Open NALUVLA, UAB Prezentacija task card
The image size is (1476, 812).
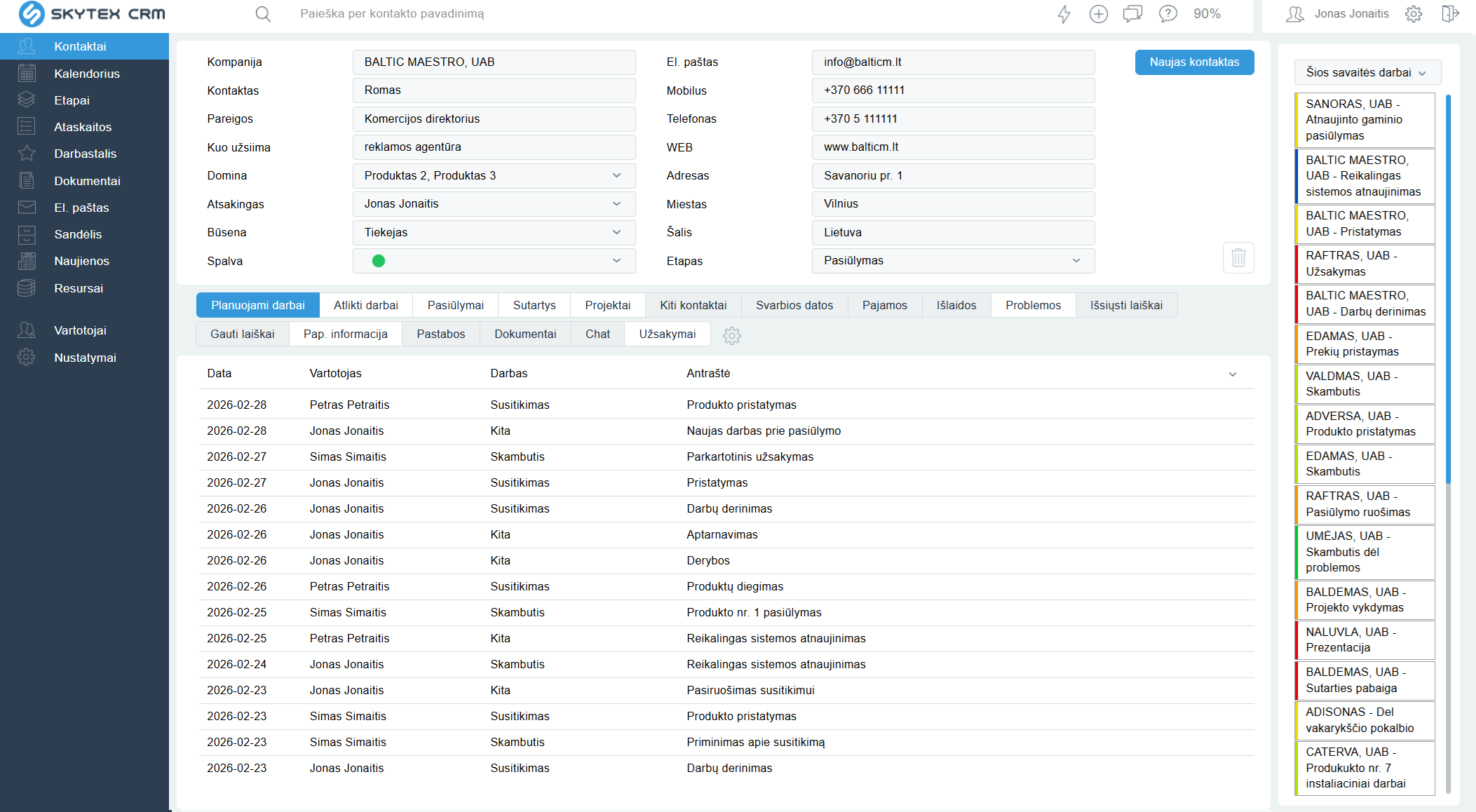[x=1365, y=640]
